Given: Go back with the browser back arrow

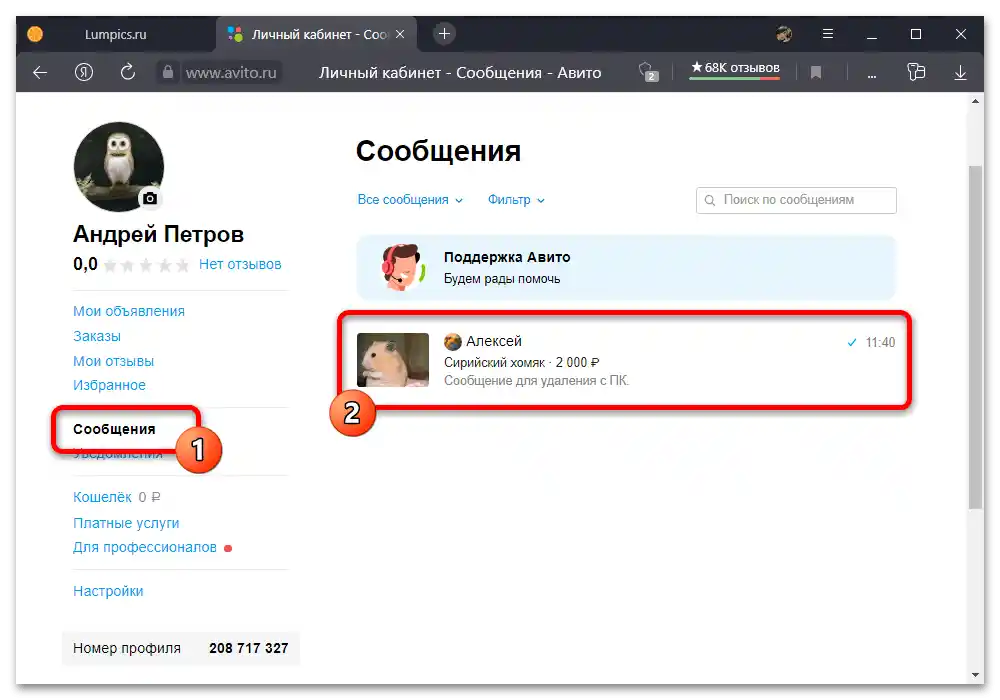Looking at the screenshot, I should (x=40, y=73).
